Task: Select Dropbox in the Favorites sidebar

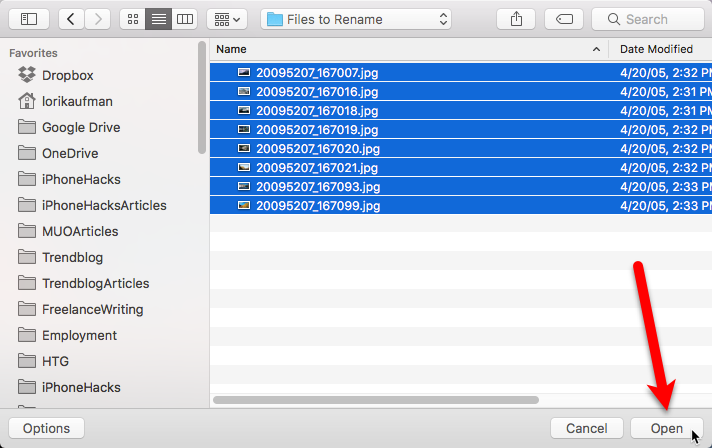Action: (67, 75)
